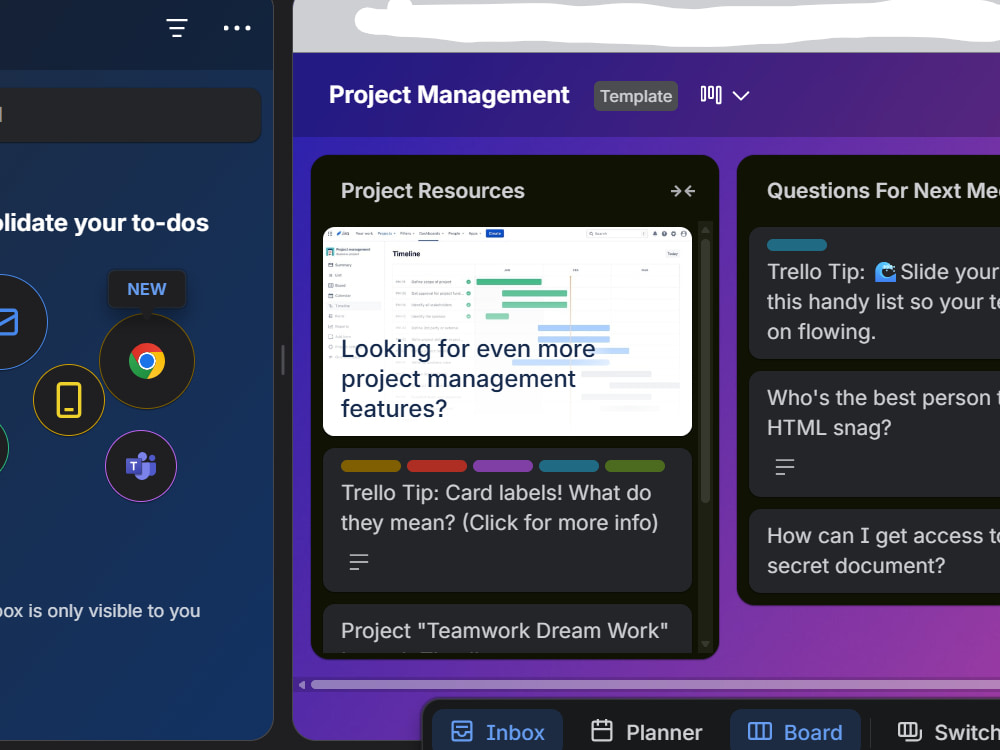
Task: Switch to the Board tab
Action: tap(795, 732)
